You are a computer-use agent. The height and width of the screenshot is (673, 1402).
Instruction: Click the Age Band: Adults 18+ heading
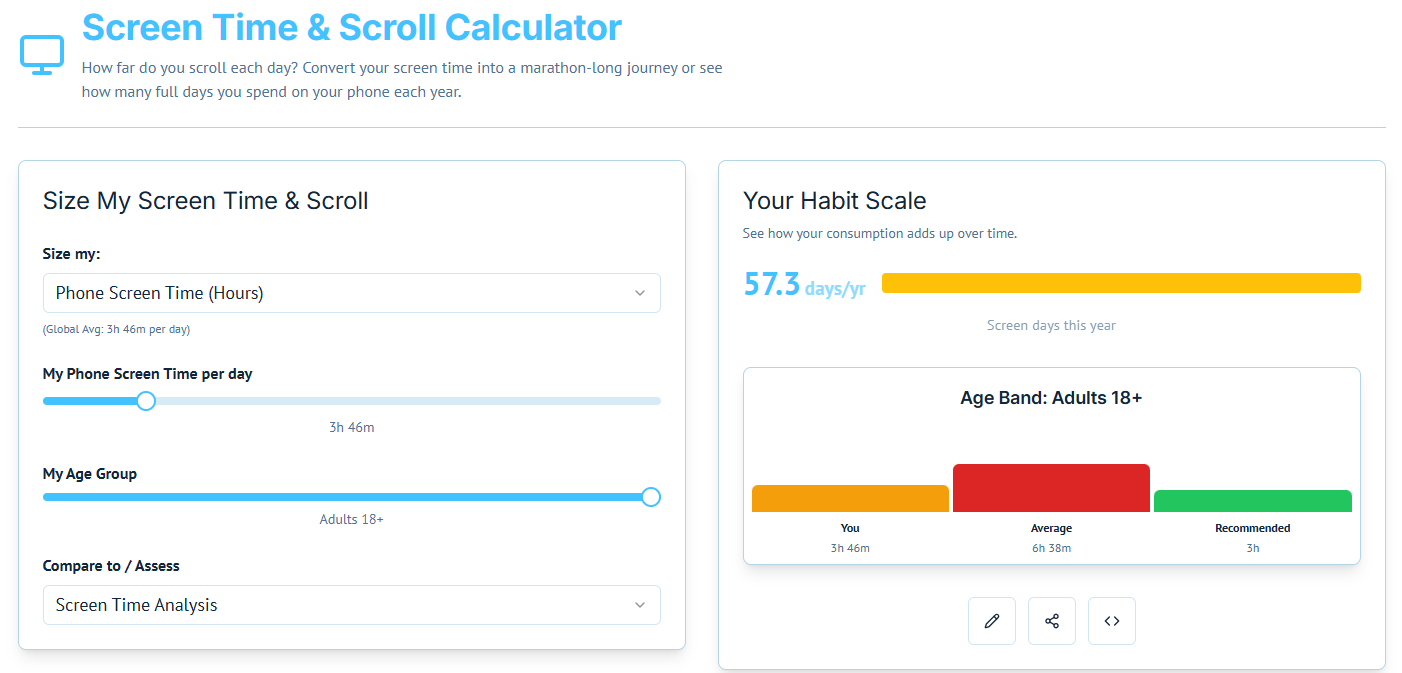pos(1051,398)
